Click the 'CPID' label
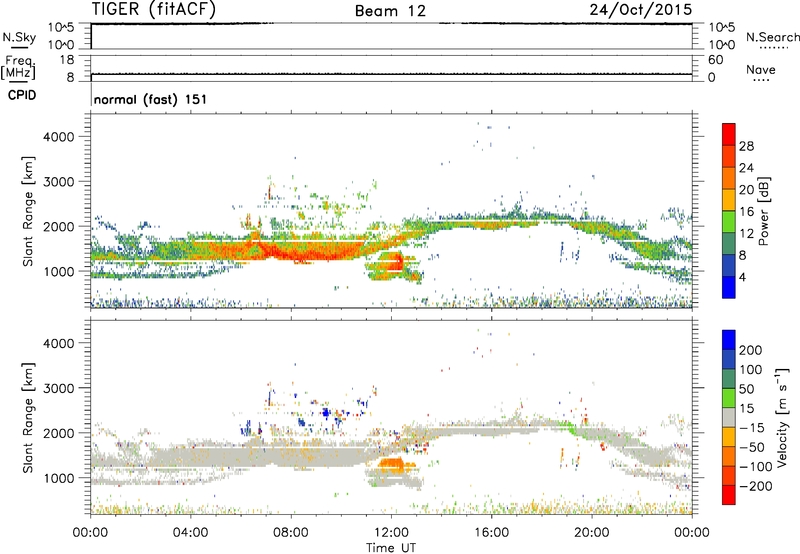 click(x=22, y=95)
